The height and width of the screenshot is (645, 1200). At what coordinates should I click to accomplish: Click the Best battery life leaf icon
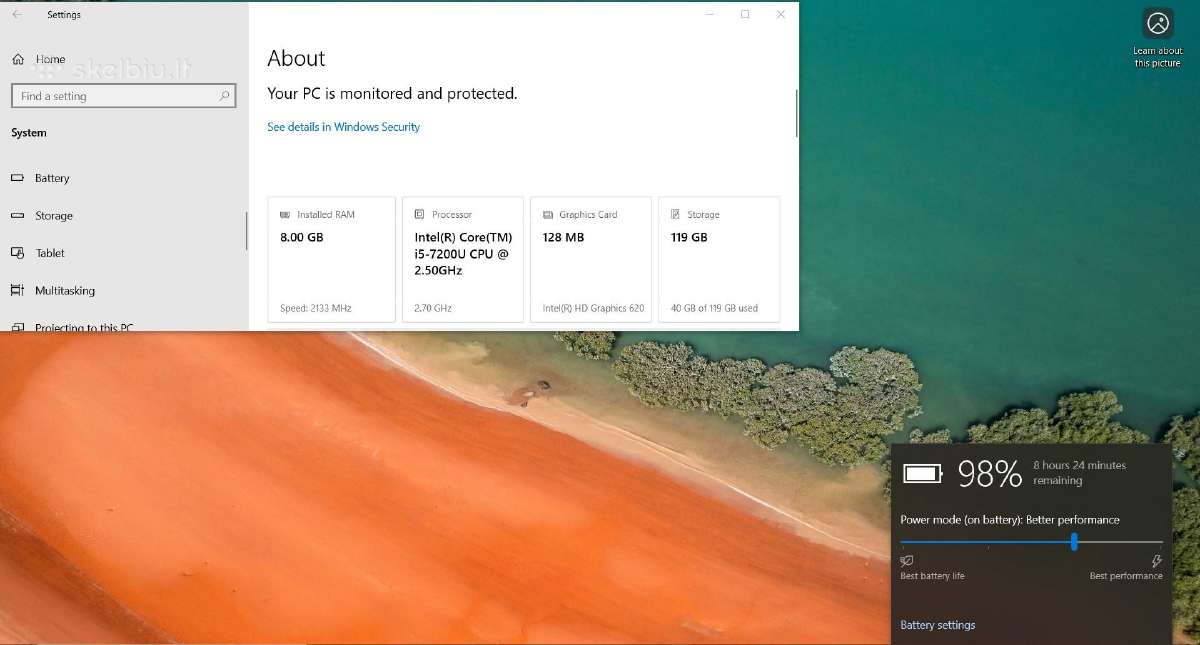pos(907,562)
